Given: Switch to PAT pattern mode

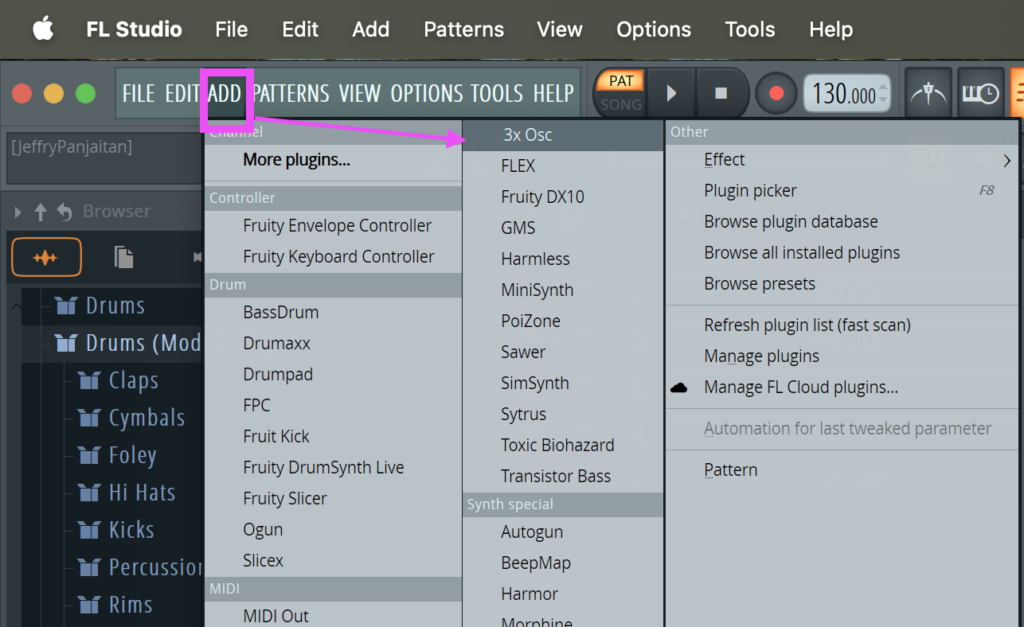Looking at the screenshot, I should click(x=621, y=81).
